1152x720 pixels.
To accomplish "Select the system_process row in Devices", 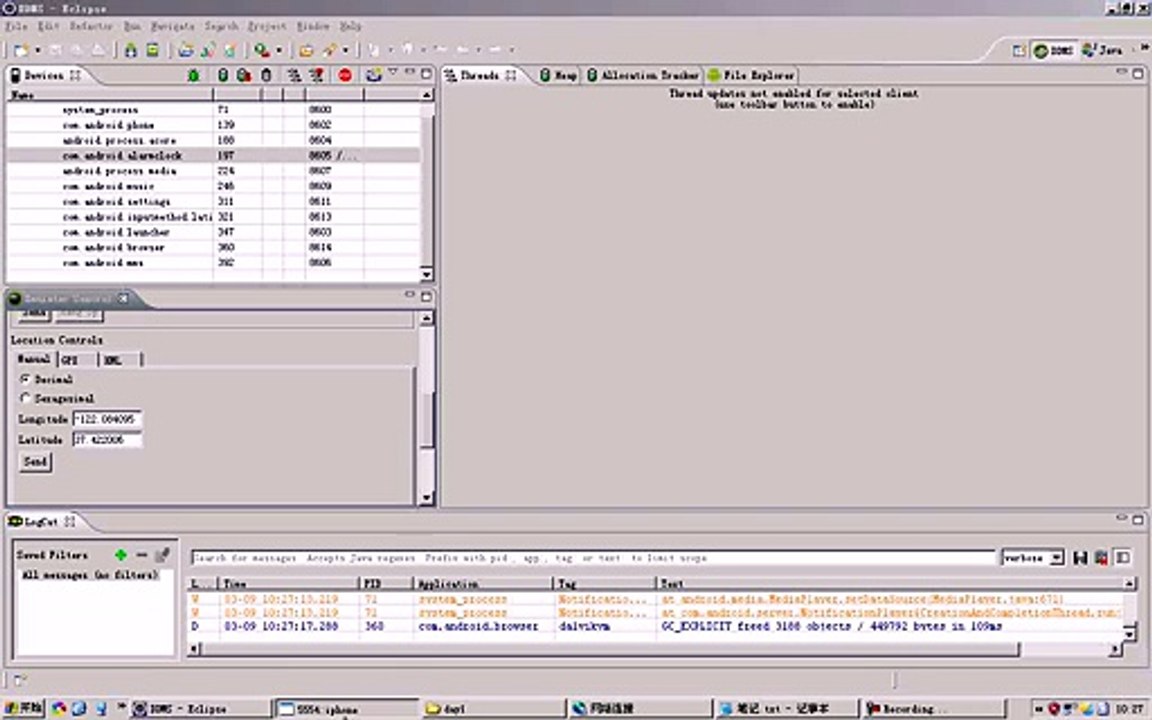I will [x=213, y=109].
